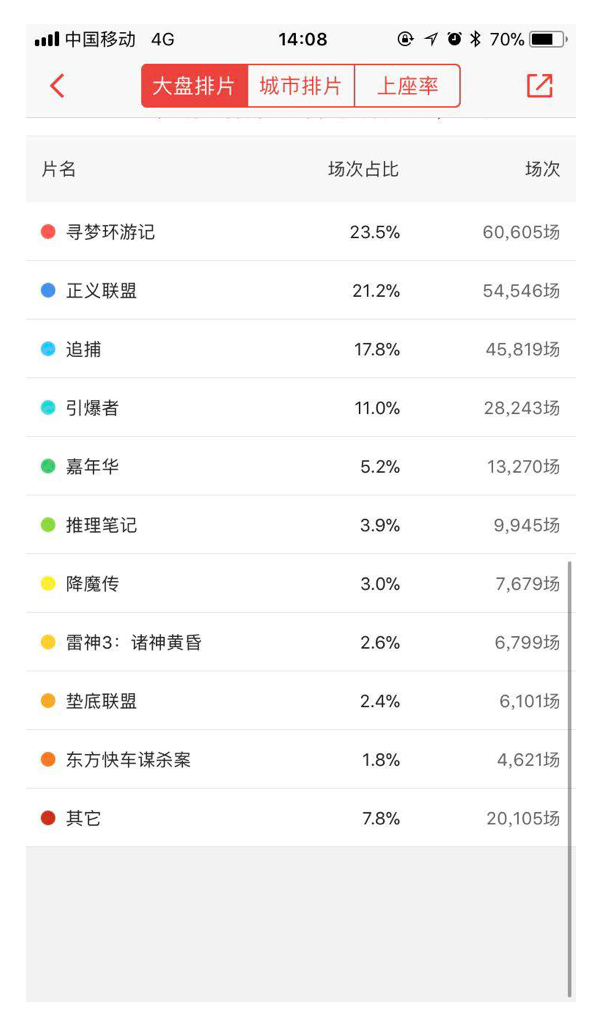
Task: Switch to the 城市排片 tab
Action: click(x=301, y=86)
